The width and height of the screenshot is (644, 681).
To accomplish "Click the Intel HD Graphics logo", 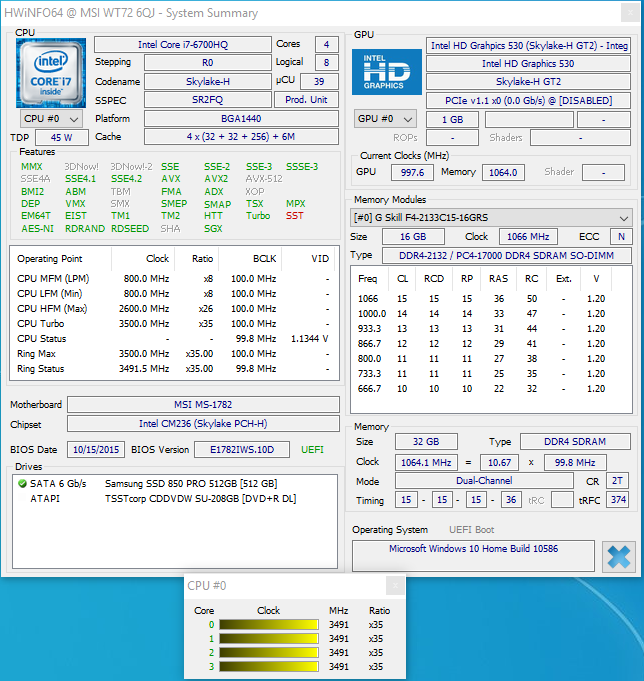I will coord(386,72).
